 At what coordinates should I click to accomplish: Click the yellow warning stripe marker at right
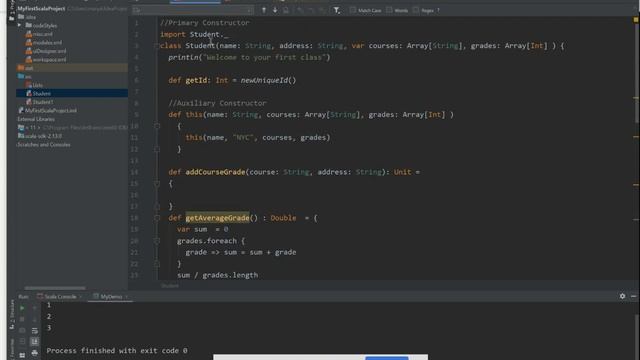point(636,98)
